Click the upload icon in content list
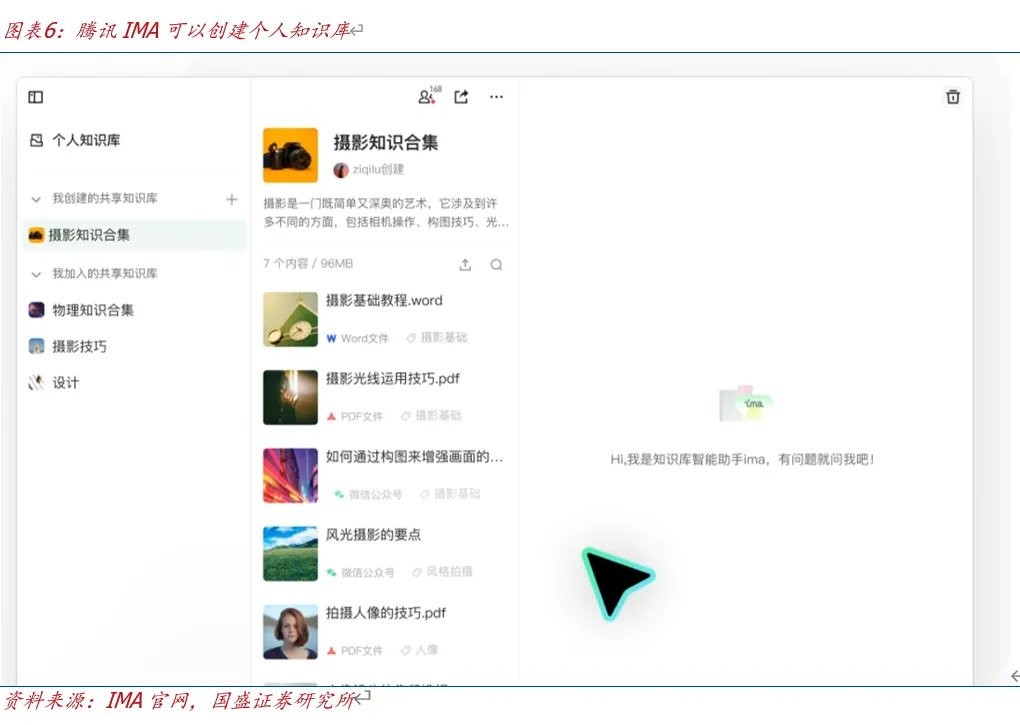 pyautogui.click(x=465, y=265)
